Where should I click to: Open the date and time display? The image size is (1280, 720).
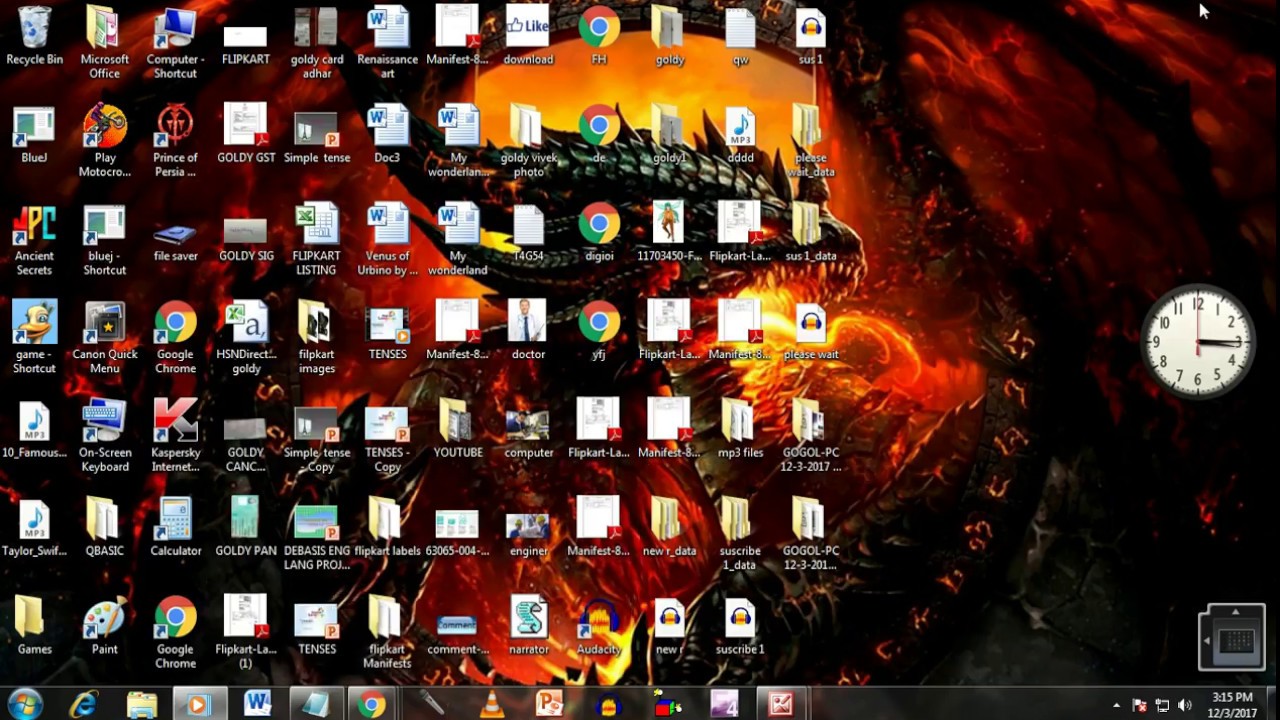click(1232, 704)
